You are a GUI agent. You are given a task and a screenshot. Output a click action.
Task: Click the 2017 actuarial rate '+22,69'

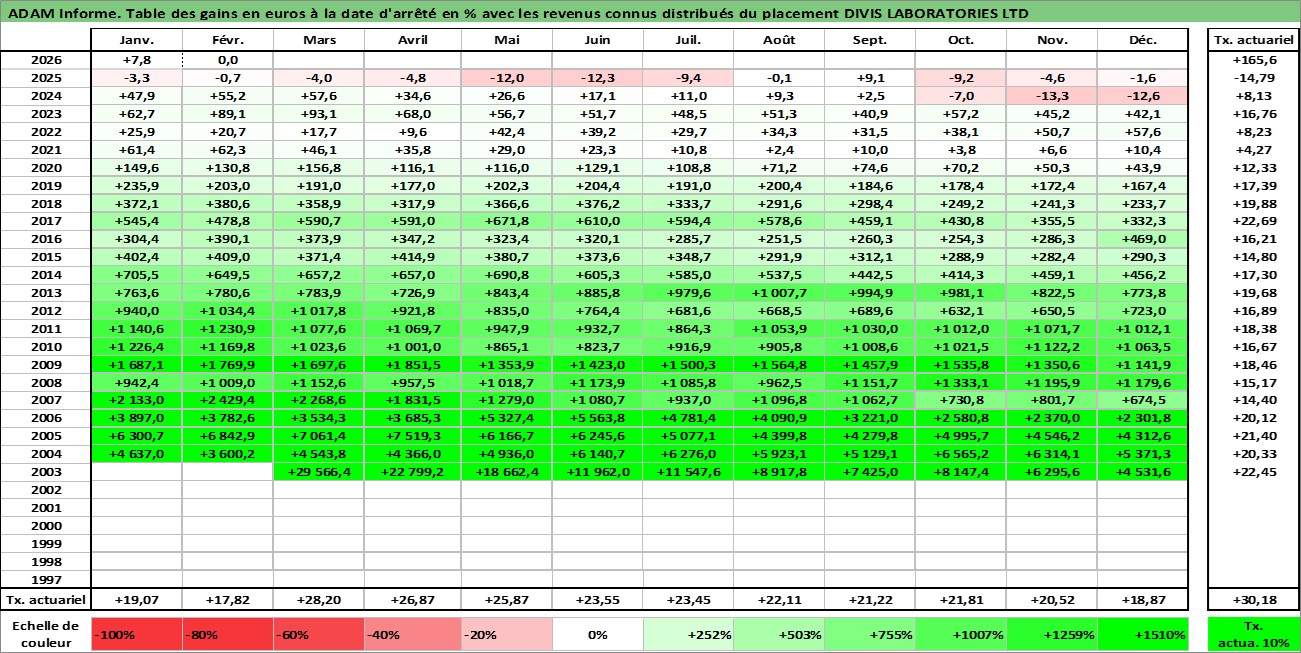[x=1253, y=221]
